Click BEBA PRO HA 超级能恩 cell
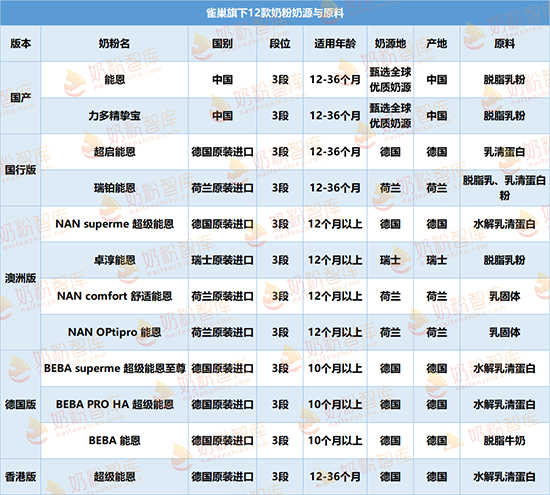Image resolution: width=550 pixels, height=495 pixels. (x=114, y=404)
